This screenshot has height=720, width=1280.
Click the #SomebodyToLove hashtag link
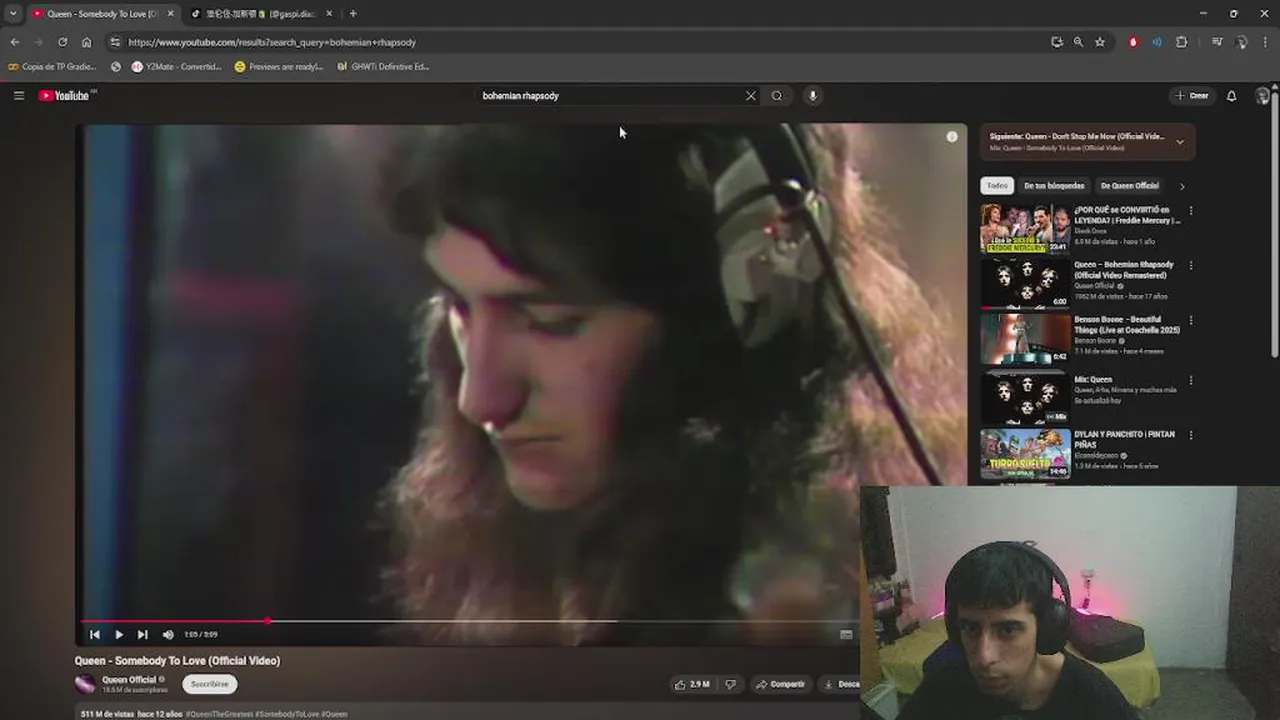coord(288,714)
